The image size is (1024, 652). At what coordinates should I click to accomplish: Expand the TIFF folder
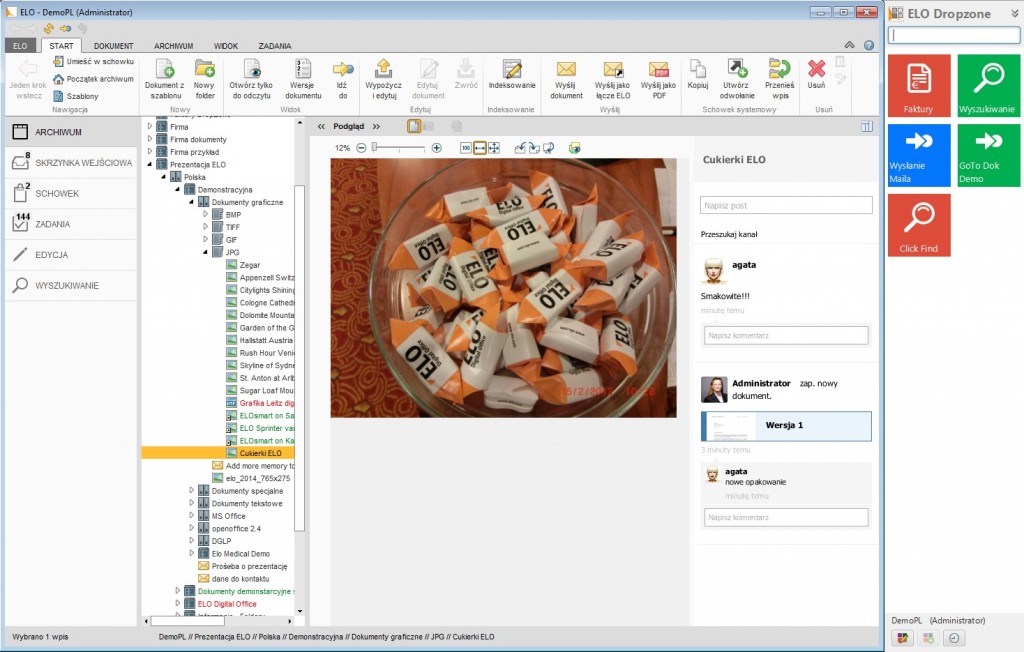pos(205,227)
